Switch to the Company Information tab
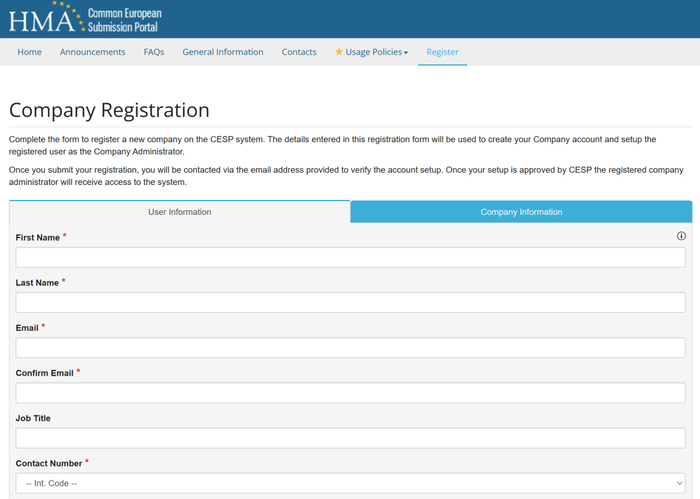 pos(521,212)
